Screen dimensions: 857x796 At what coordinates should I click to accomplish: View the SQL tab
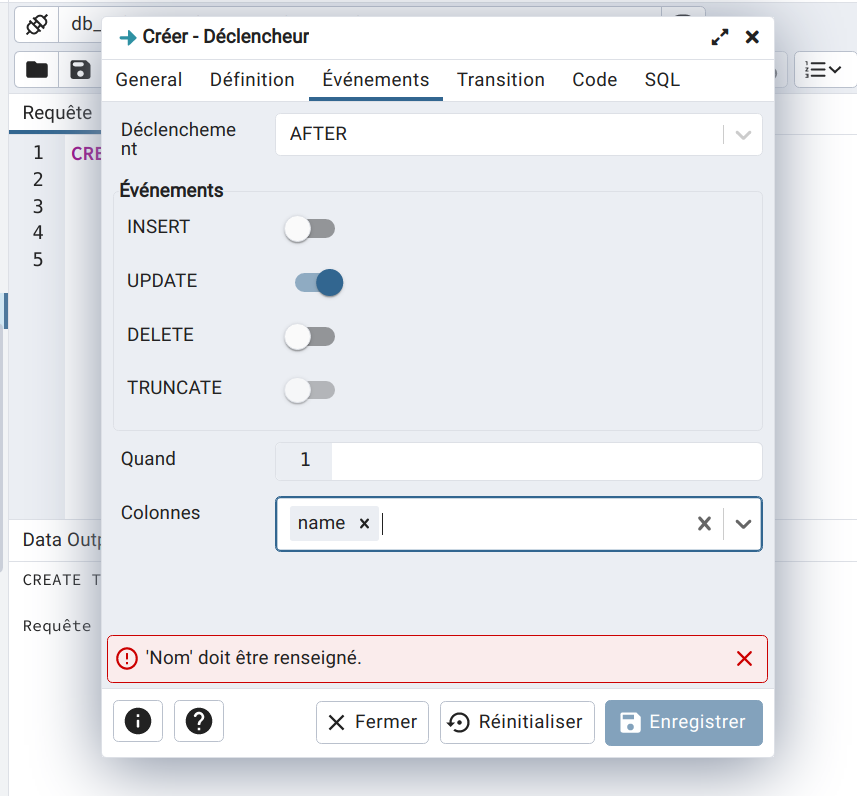click(x=662, y=80)
